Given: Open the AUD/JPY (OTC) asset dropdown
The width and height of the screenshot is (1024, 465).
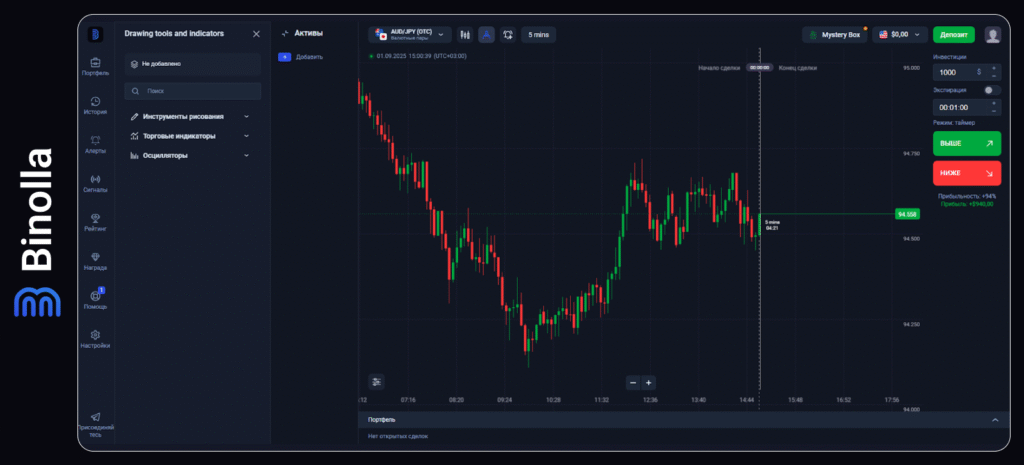Looking at the screenshot, I should point(410,34).
